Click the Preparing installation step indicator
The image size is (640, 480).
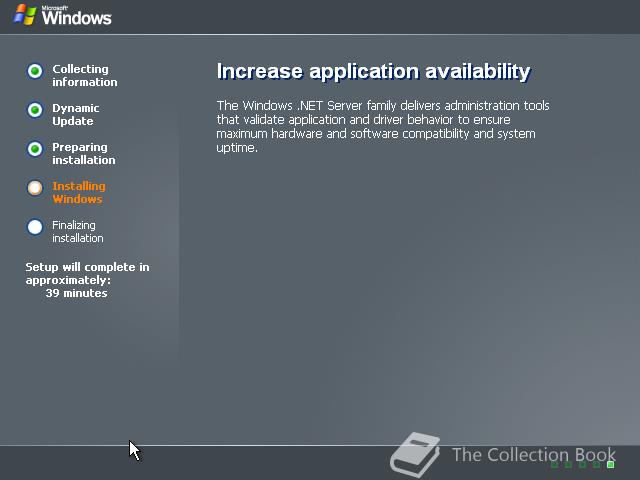tap(35, 149)
